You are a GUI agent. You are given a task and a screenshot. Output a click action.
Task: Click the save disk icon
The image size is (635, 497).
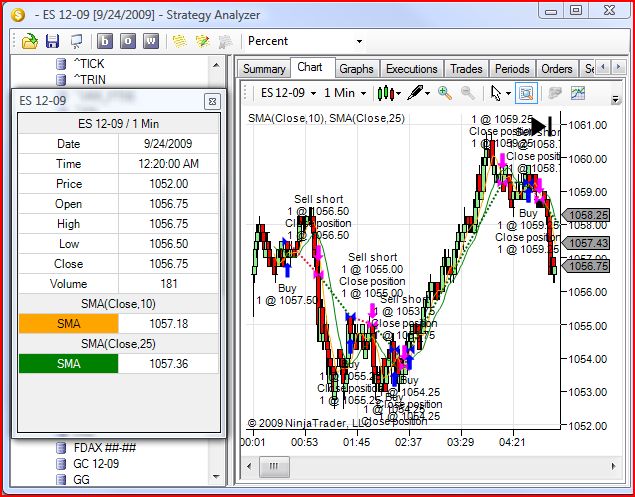click(53, 41)
